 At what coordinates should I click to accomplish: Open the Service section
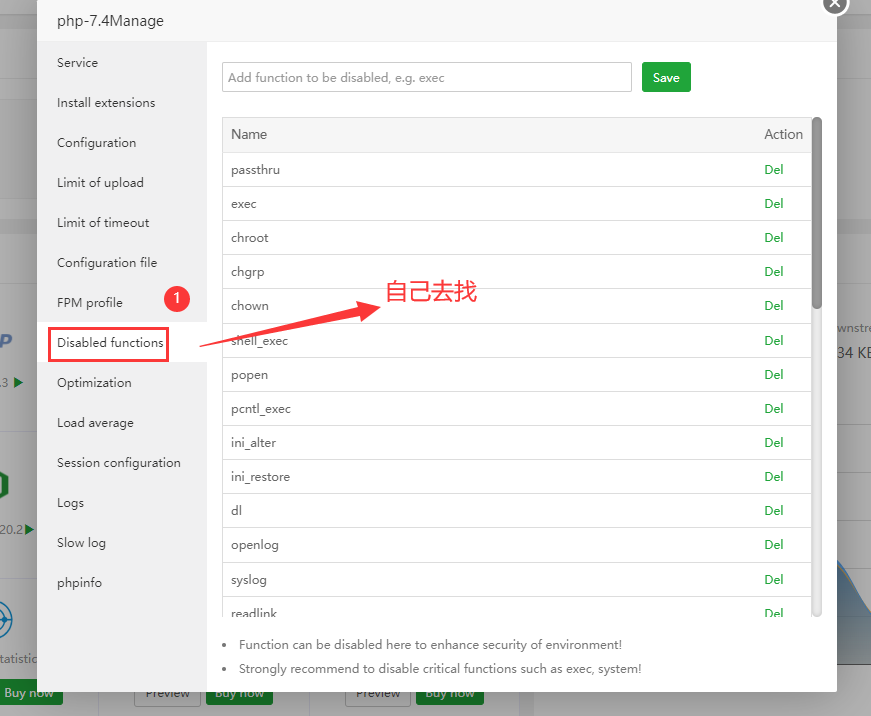tap(77, 63)
